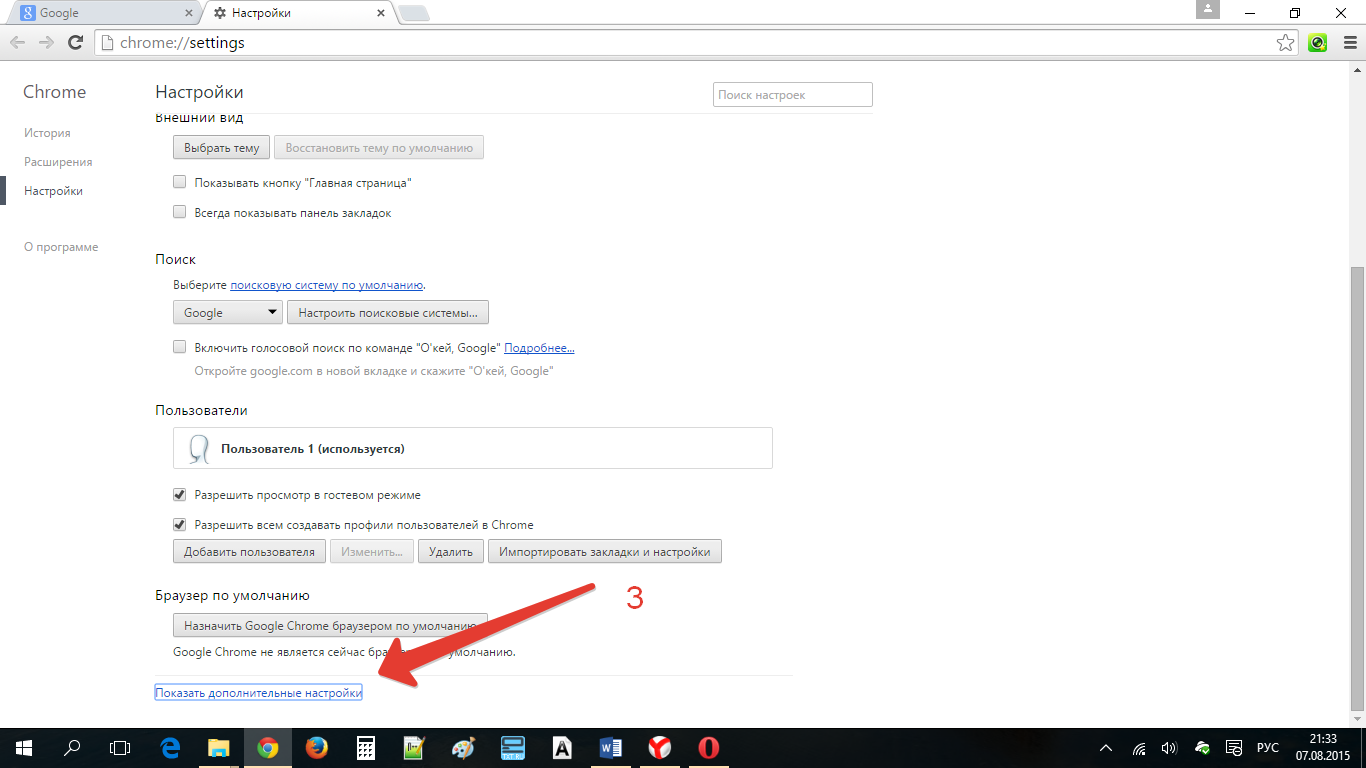The width and height of the screenshot is (1366, 768).
Task: Click Настроить поисковые системы button
Action: coord(387,312)
